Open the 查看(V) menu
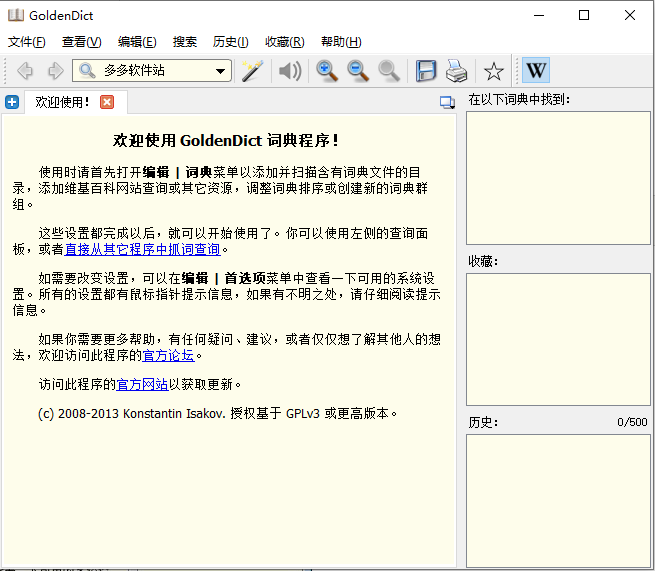The image size is (655, 571). 81,42
